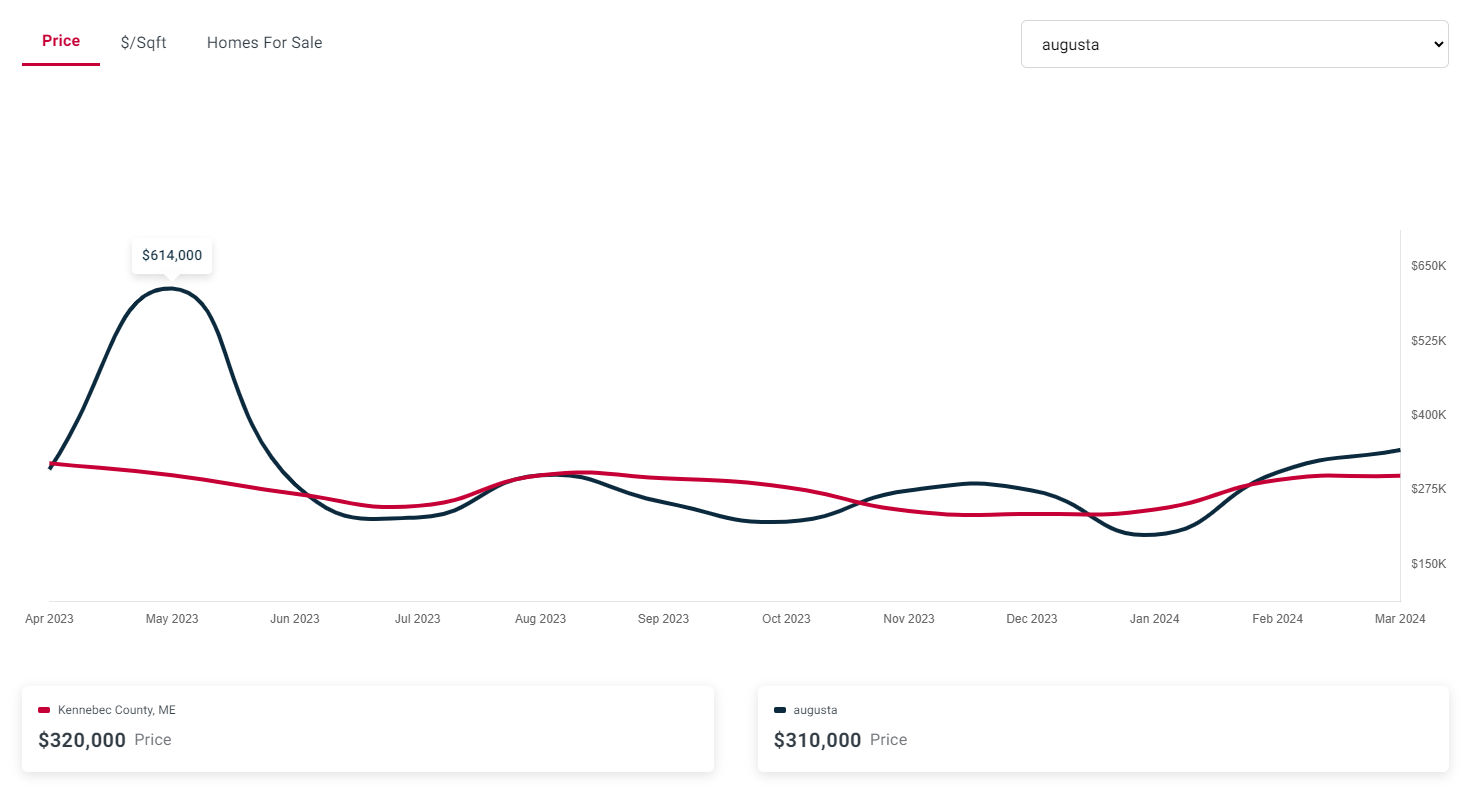Image resolution: width=1484 pixels, height=798 pixels.
Task: Click the augusta legend label
Action: 815,710
